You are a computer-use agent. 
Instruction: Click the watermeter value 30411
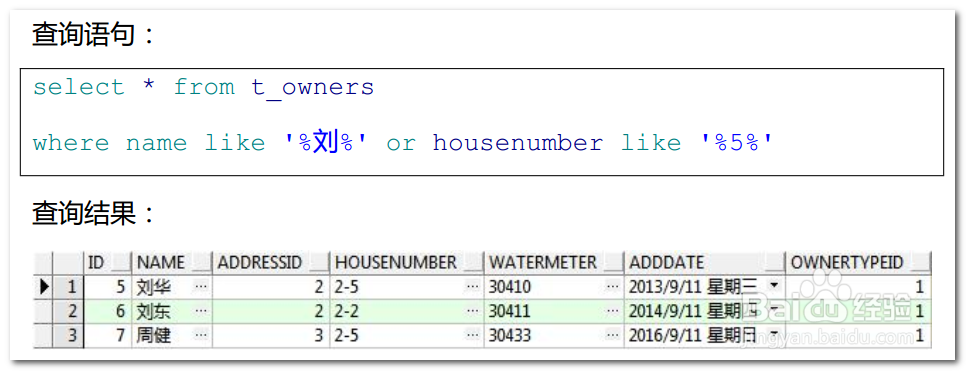pyautogui.click(x=510, y=311)
